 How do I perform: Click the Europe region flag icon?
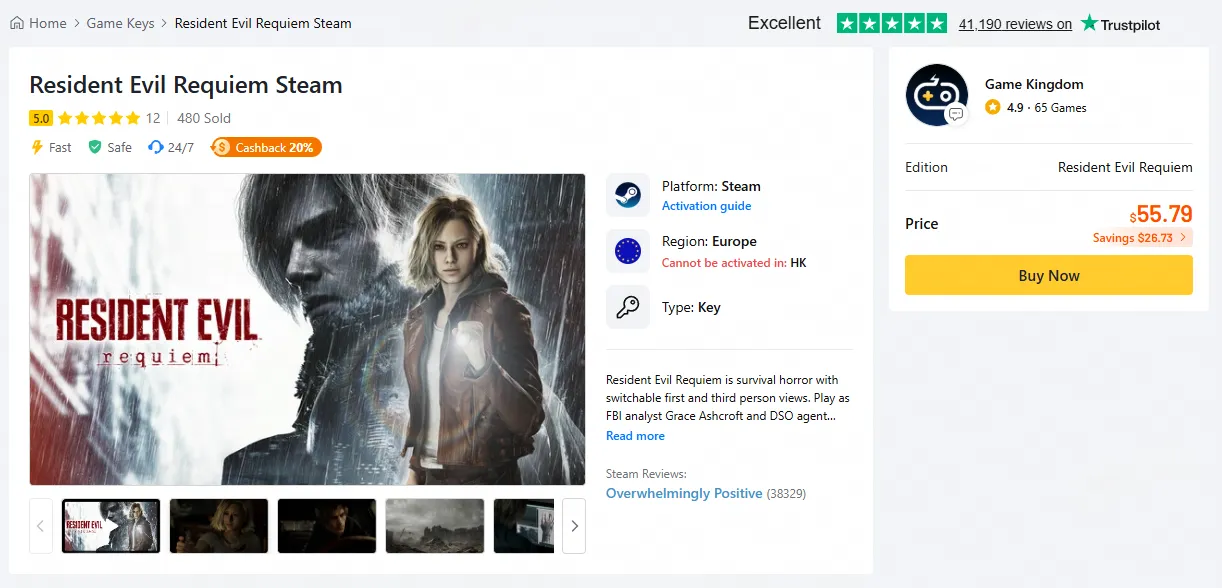point(628,251)
